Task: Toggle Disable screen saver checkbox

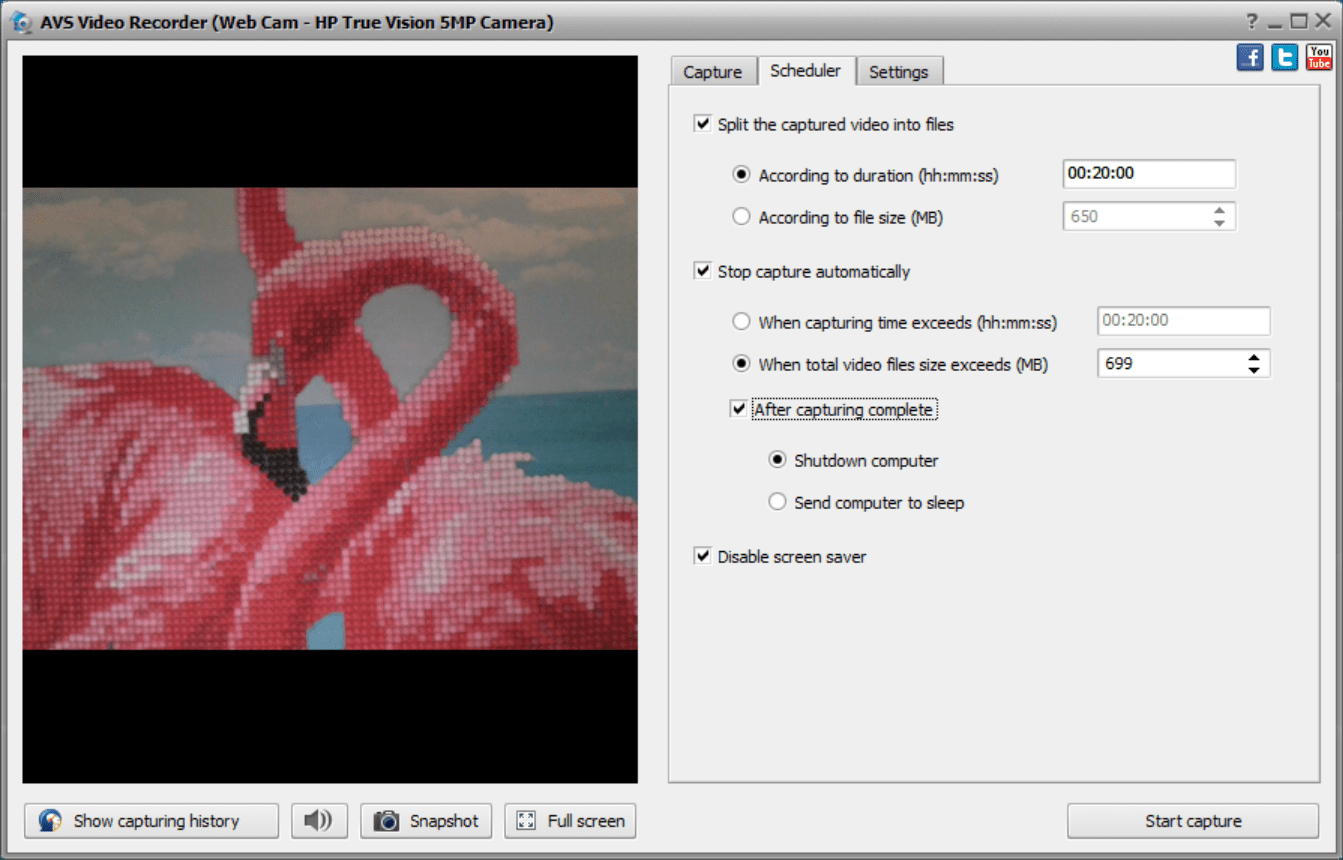Action: coord(702,556)
